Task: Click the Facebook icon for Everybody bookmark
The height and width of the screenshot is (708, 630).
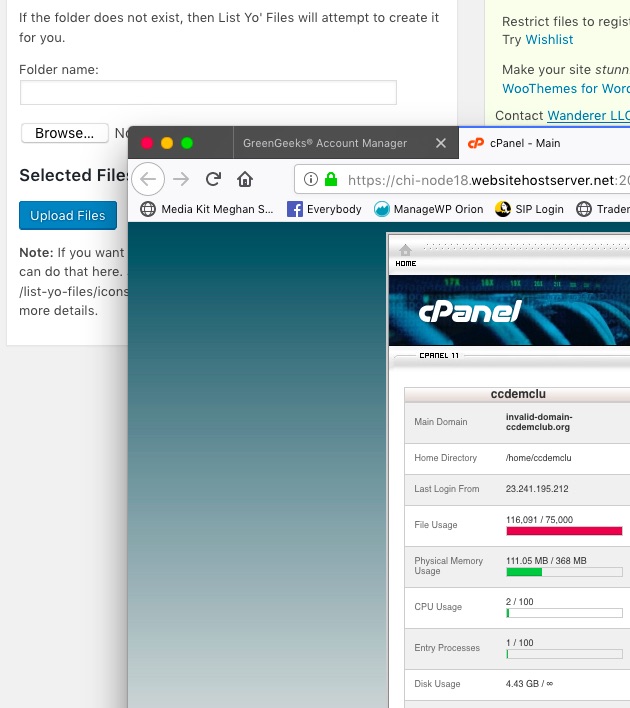Action: coord(295,209)
